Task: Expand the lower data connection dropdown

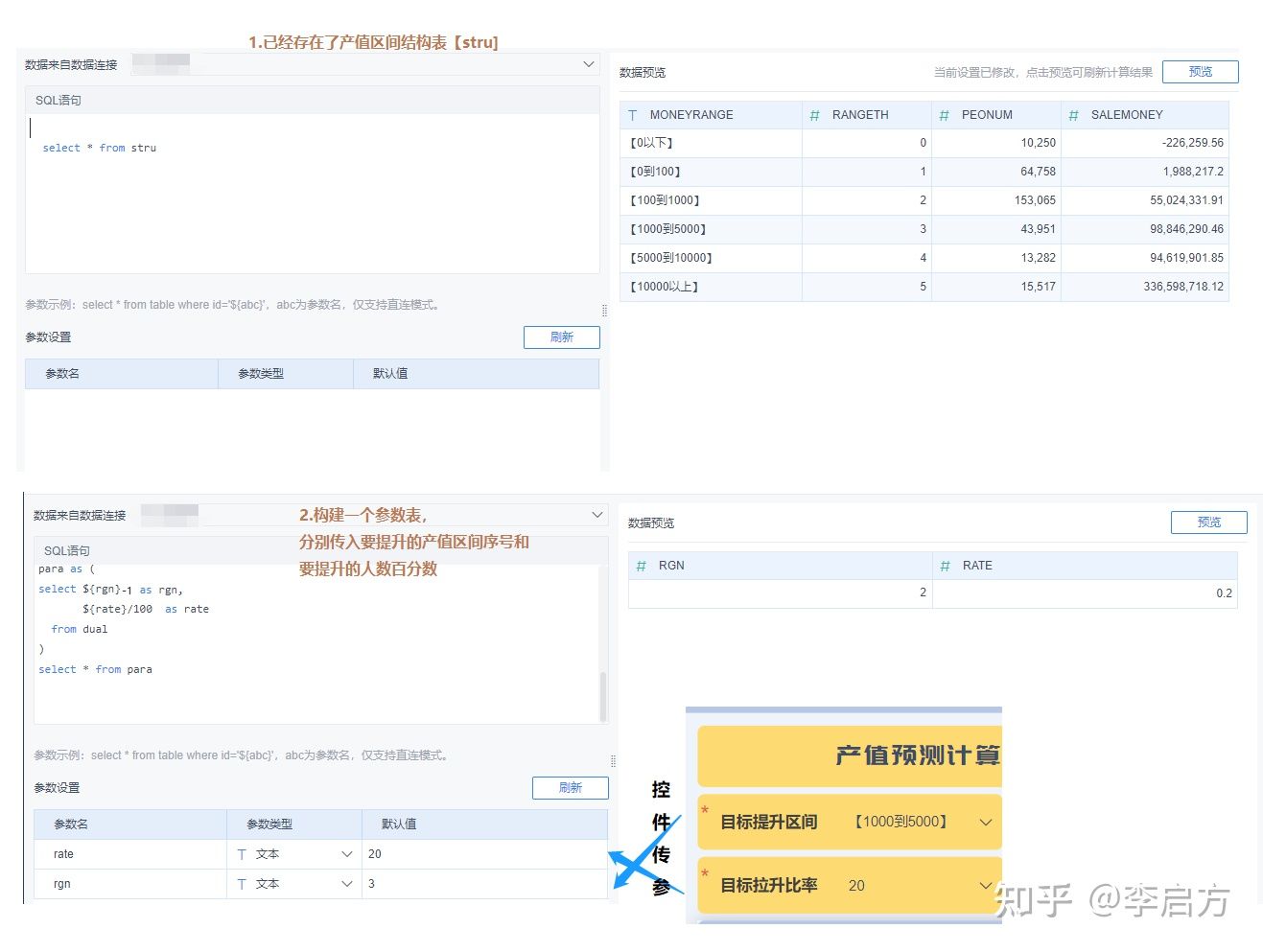Action: (597, 515)
